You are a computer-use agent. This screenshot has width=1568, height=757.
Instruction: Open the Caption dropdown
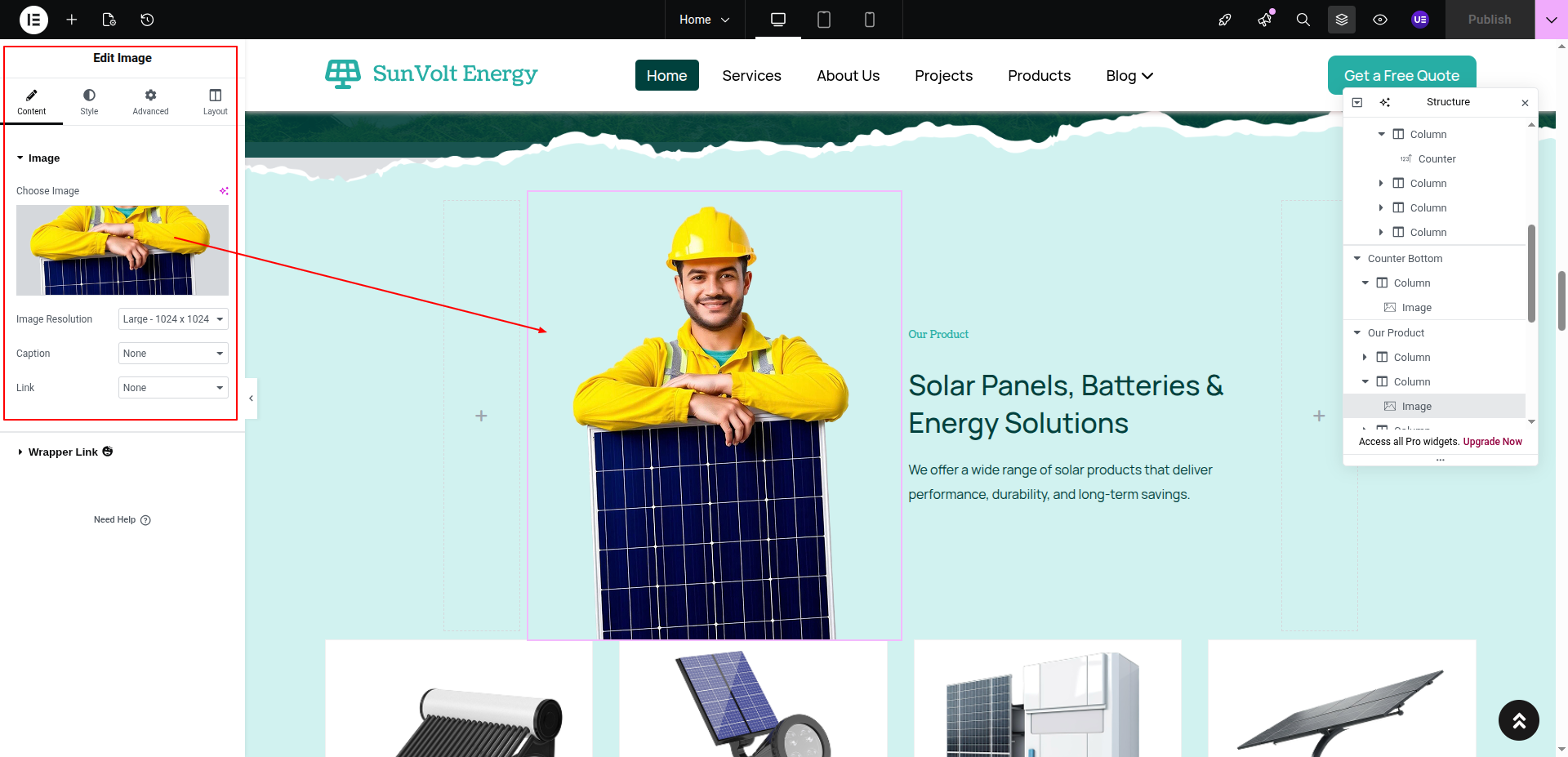173,354
